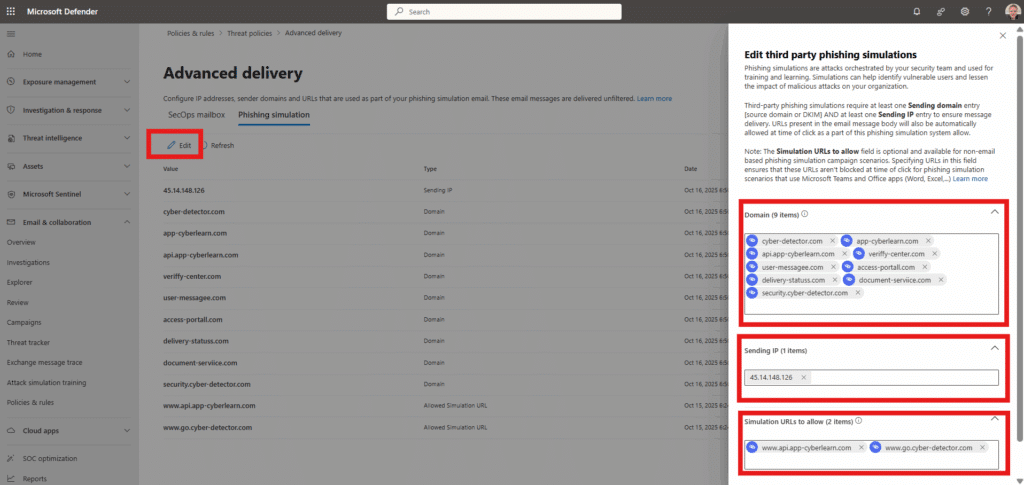Open Attack simulation training
Viewport: 1024px width, 485px height.
[46, 383]
